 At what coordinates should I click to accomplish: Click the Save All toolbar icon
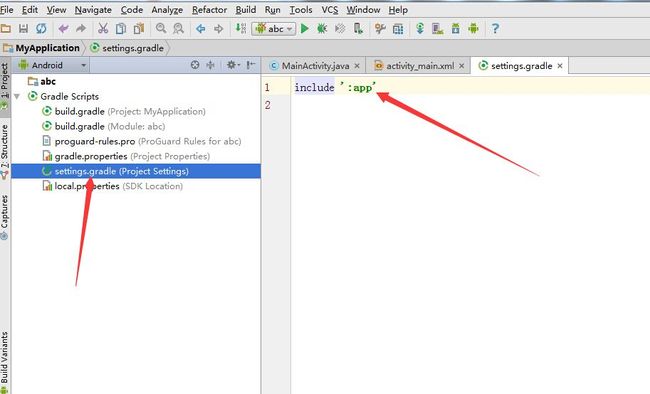[x=23, y=29]
